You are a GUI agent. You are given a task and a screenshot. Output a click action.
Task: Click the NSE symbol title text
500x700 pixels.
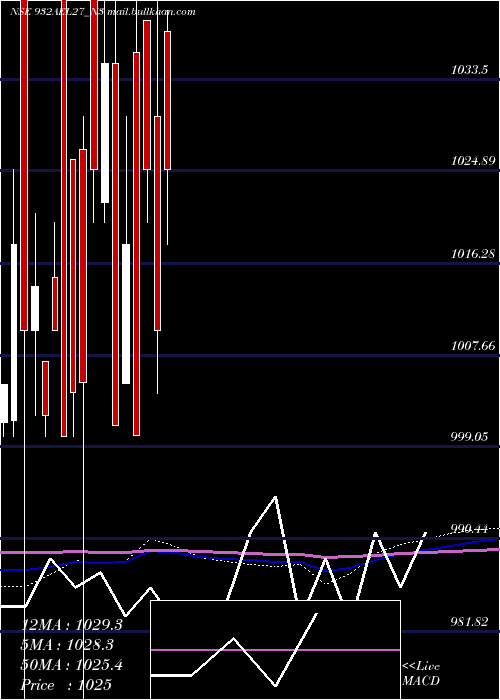103,12
